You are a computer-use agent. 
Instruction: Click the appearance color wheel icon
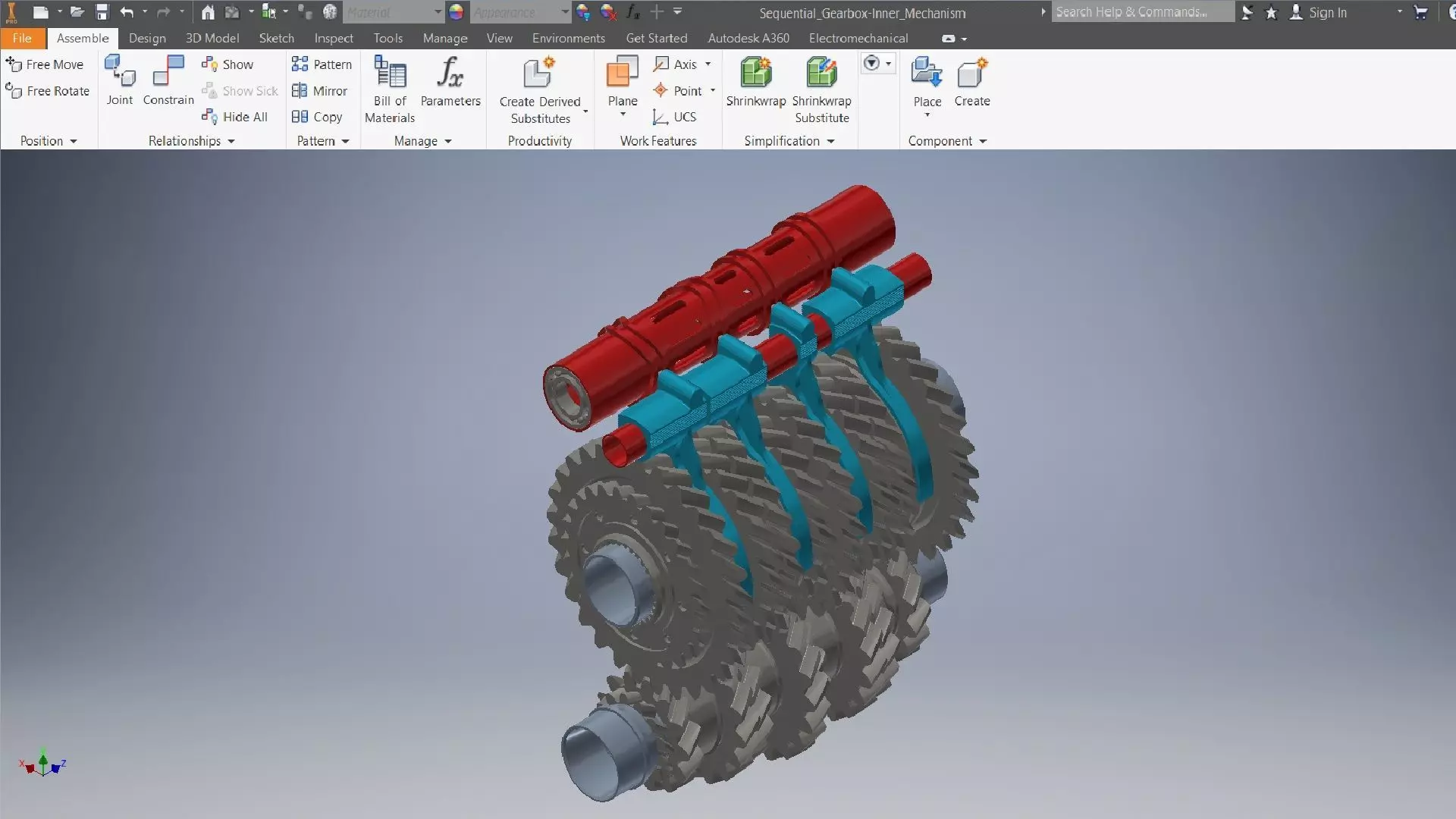456,12
